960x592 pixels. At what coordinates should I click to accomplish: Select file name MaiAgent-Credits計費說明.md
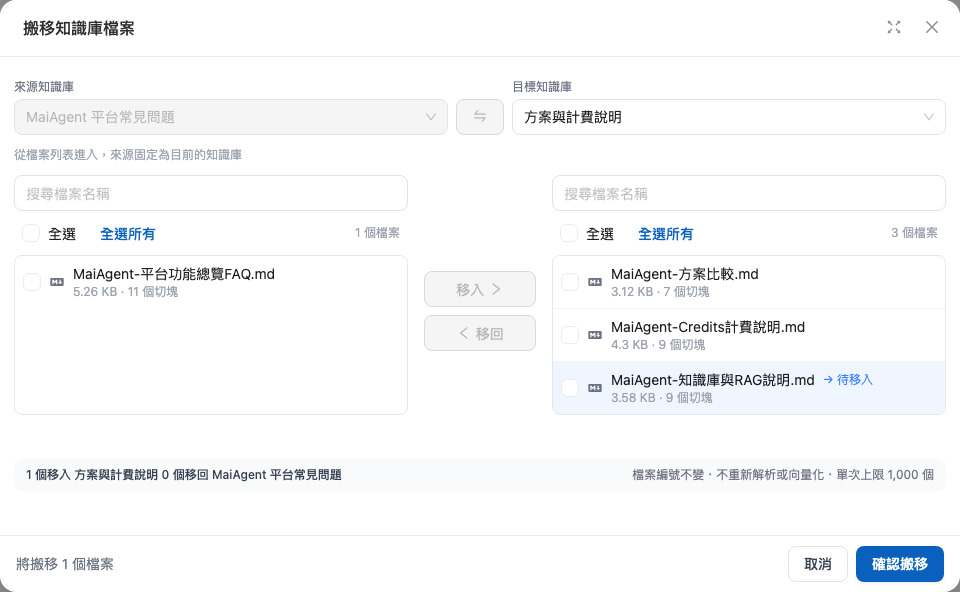coord(708,327)
